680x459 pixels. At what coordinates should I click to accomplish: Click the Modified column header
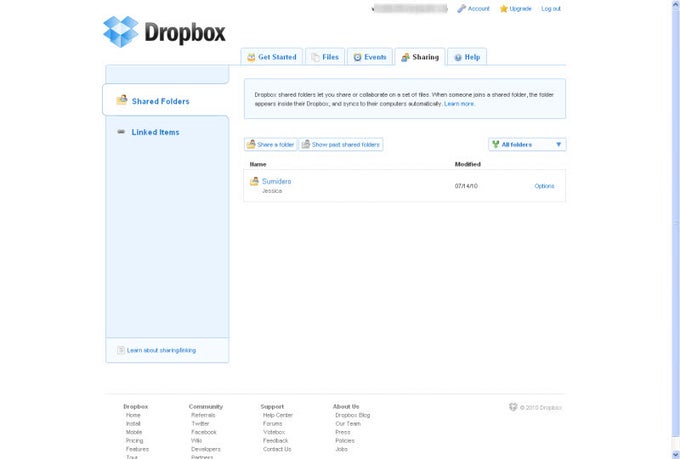[x=468, y=164]
